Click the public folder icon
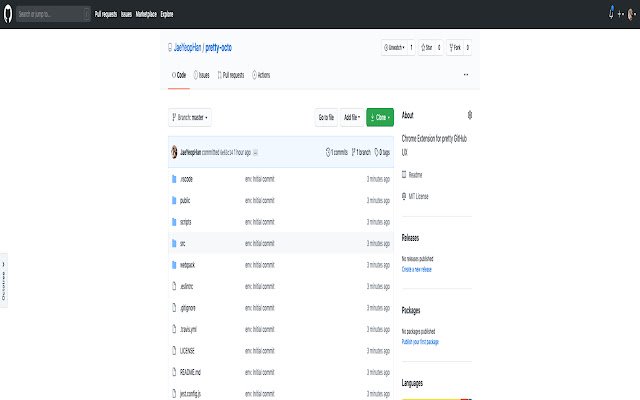This screenshot has height=400, width=640. click(174, 200)
